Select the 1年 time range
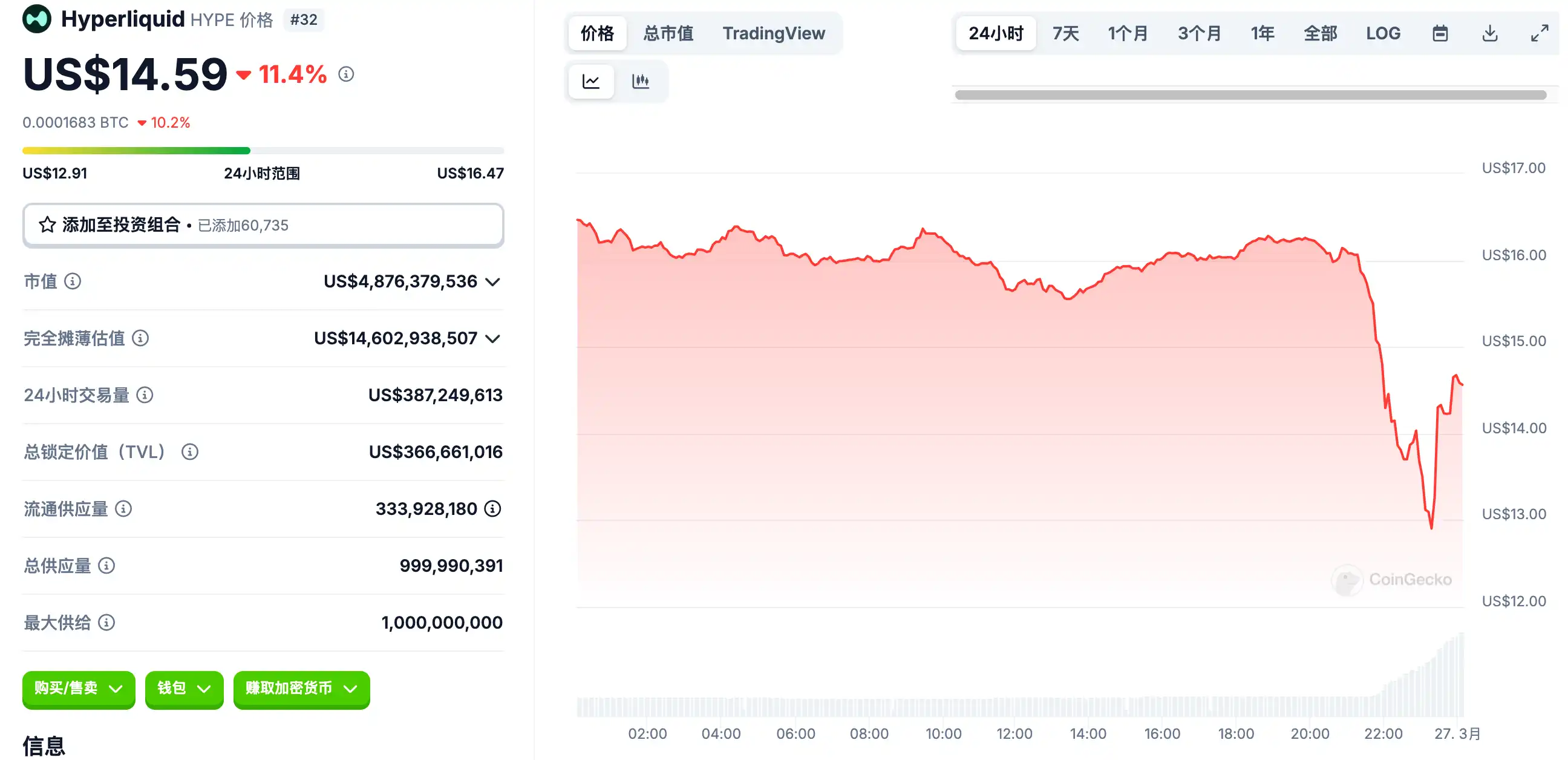Screen dimensions: 1568x760 point(1262,33)
